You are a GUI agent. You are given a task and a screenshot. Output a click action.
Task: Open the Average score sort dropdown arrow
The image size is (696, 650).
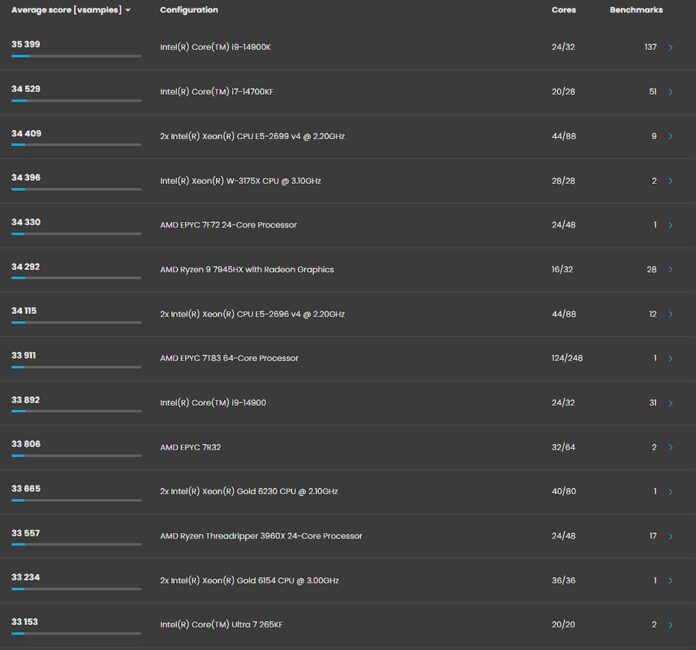pos(128,10)
